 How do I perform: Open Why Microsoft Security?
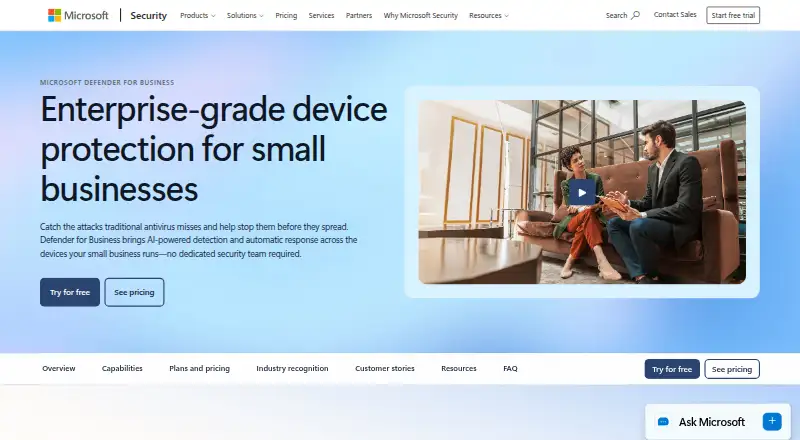pos(420,15)
